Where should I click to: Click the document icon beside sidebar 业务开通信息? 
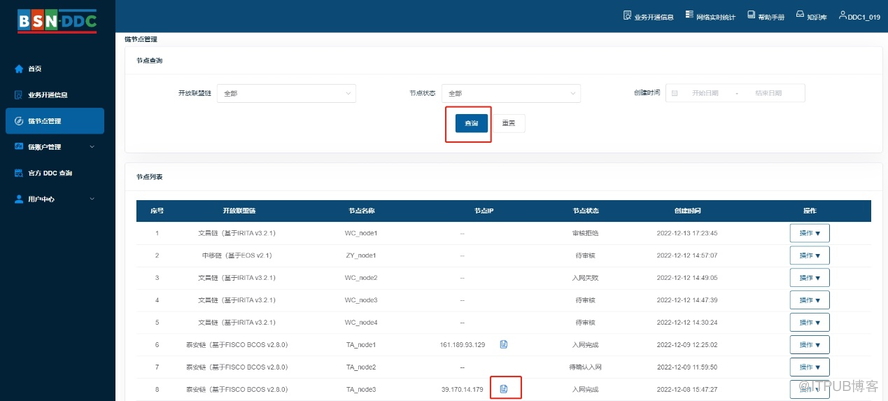point(19,95)
